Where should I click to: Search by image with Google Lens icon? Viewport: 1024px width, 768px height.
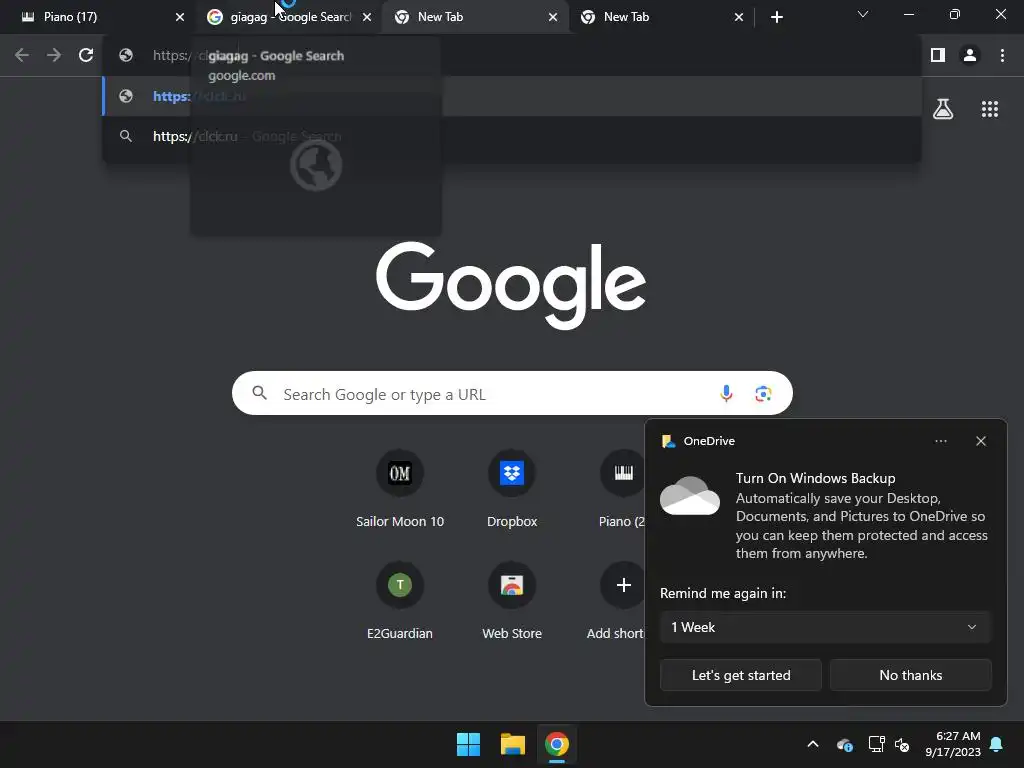763,393
